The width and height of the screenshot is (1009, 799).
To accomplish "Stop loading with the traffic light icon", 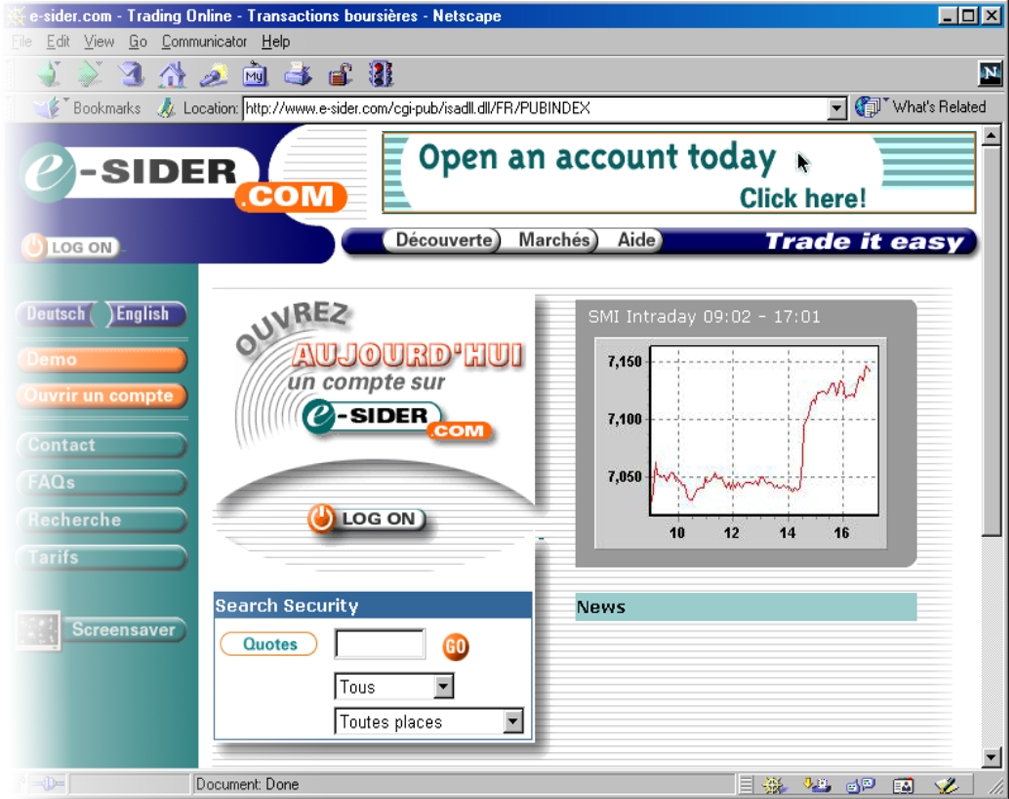I will (x=381, y=75).
